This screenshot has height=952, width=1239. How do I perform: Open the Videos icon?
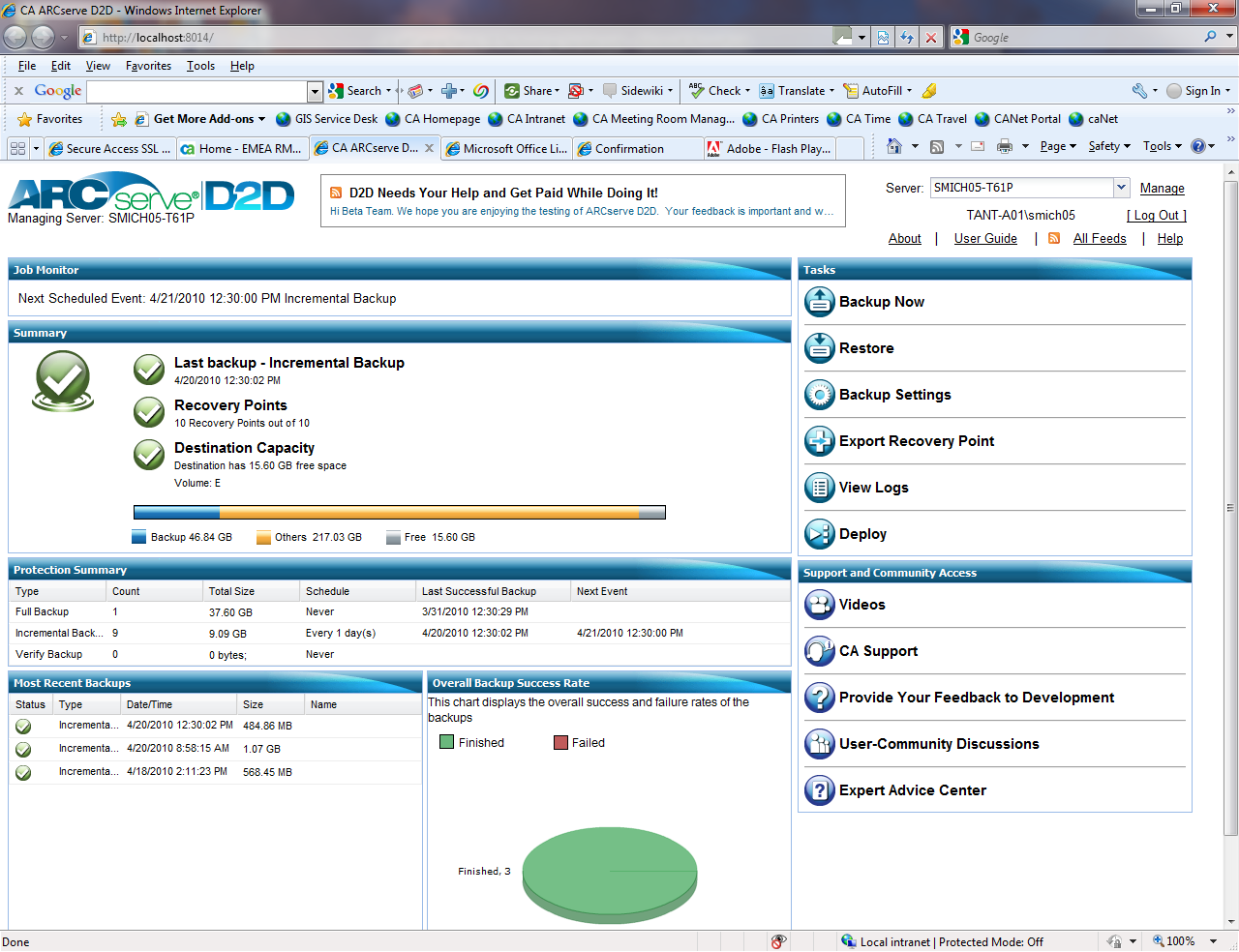coord(820,605)
